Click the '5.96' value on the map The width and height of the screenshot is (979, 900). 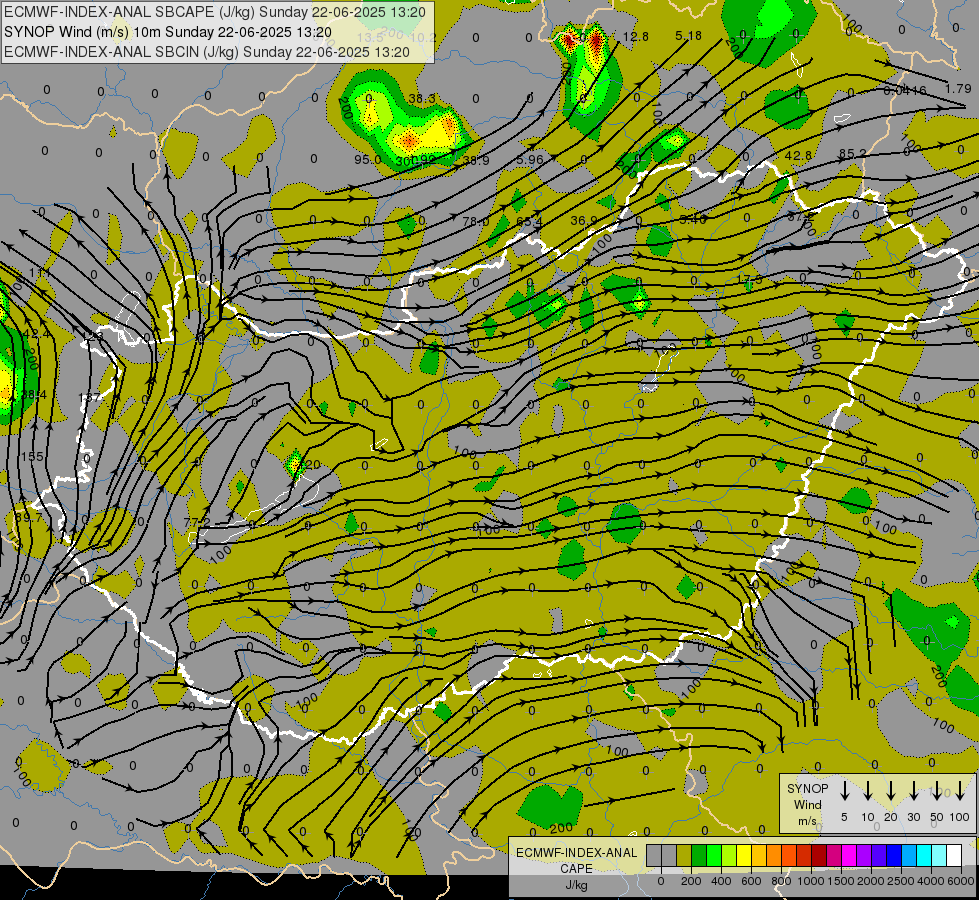pos(530,159)
